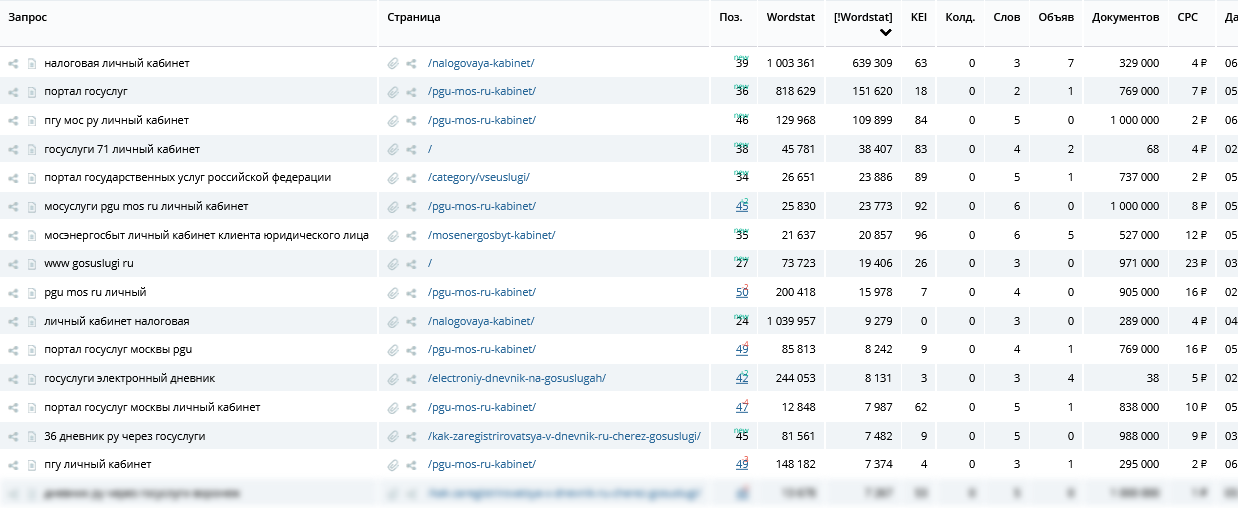This screenshot has height=508, width=1238.
Task: Click document icon beside 'личный кабинет налоговая'
Action: click(32, 322)
